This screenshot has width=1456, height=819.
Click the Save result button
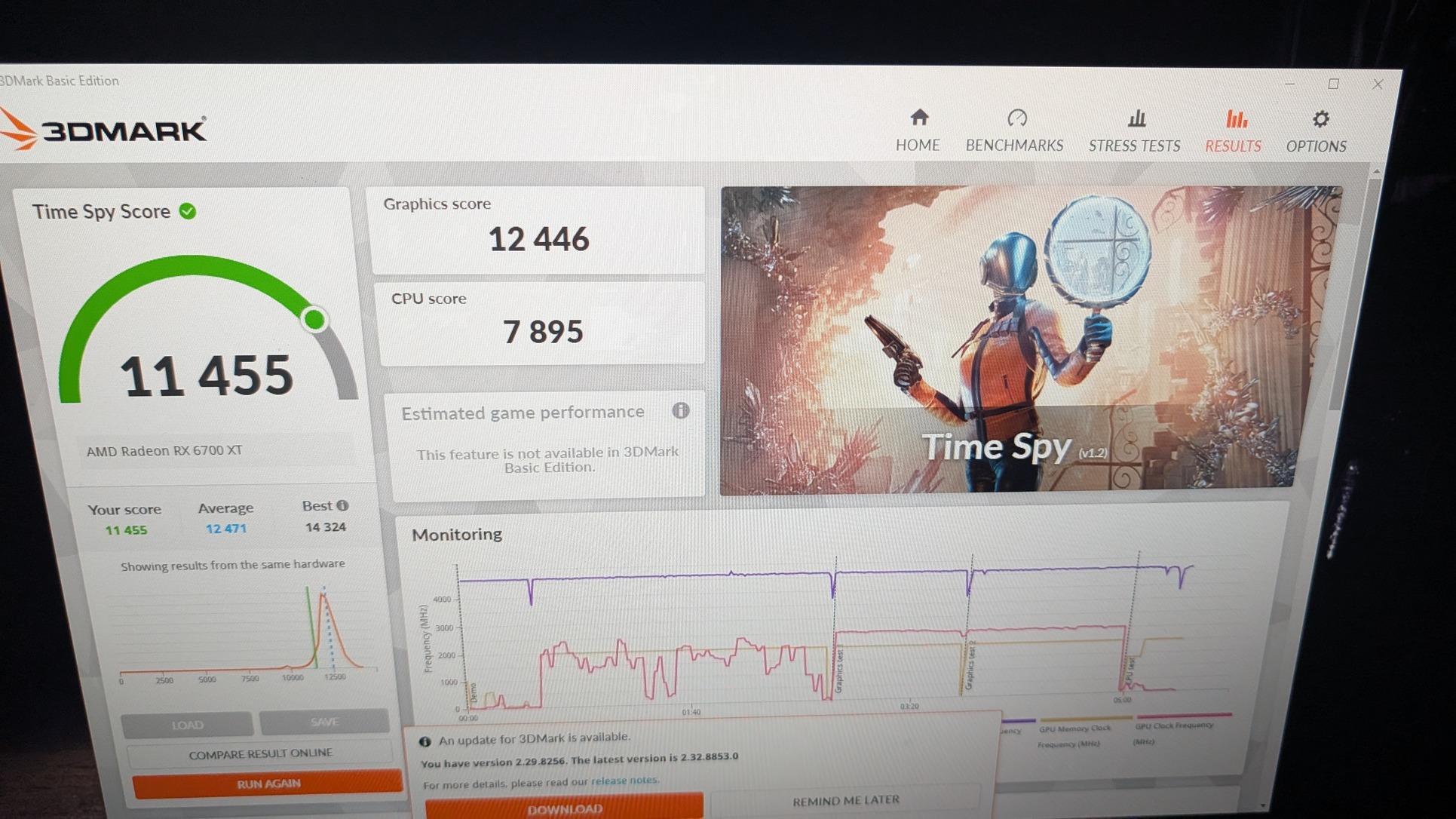pos(324,722)
